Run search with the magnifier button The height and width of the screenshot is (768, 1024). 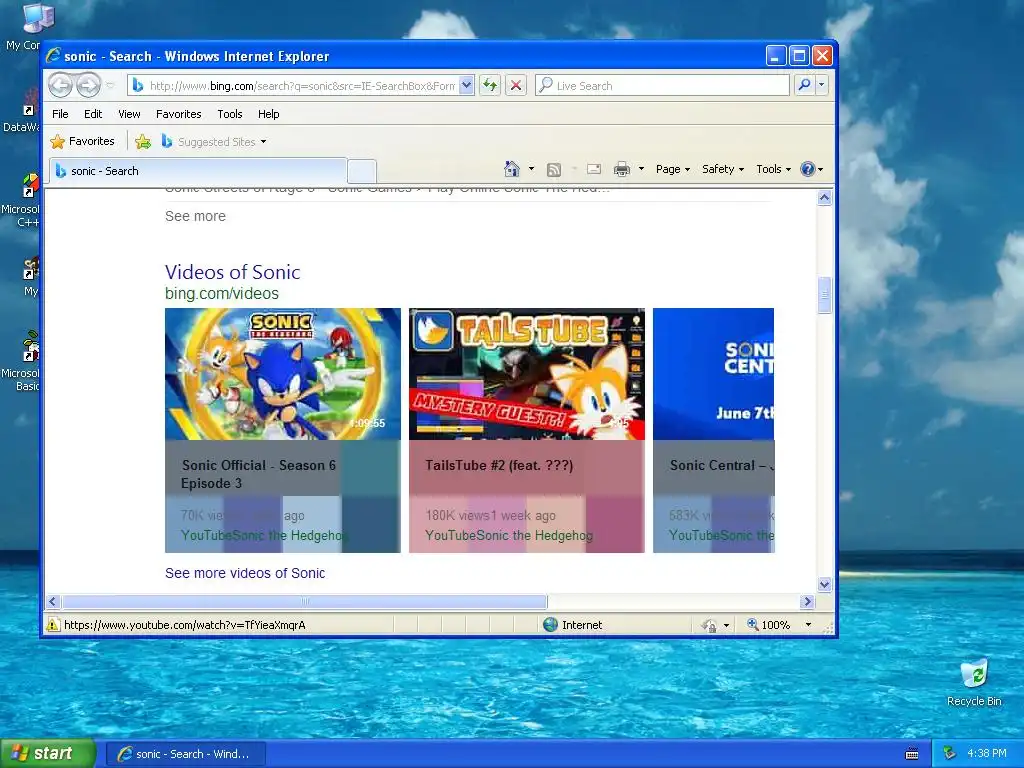pos(805,85)
